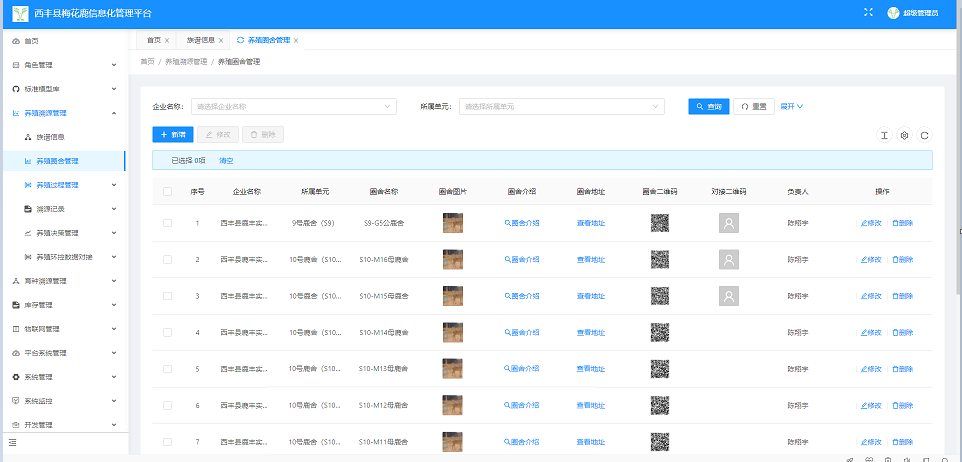Image resolution: width=962 pixels, height=462 pixels.
Task: Toggle fullscreen with the expand icon
Action: pos(868,12)
